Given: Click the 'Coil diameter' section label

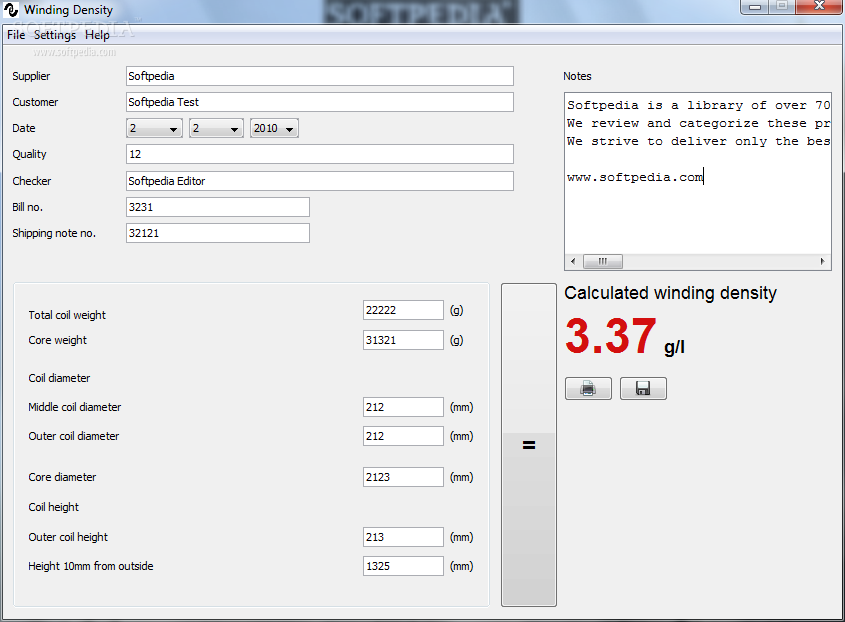Looking at the screenshot, I should [x=59, y=378].
